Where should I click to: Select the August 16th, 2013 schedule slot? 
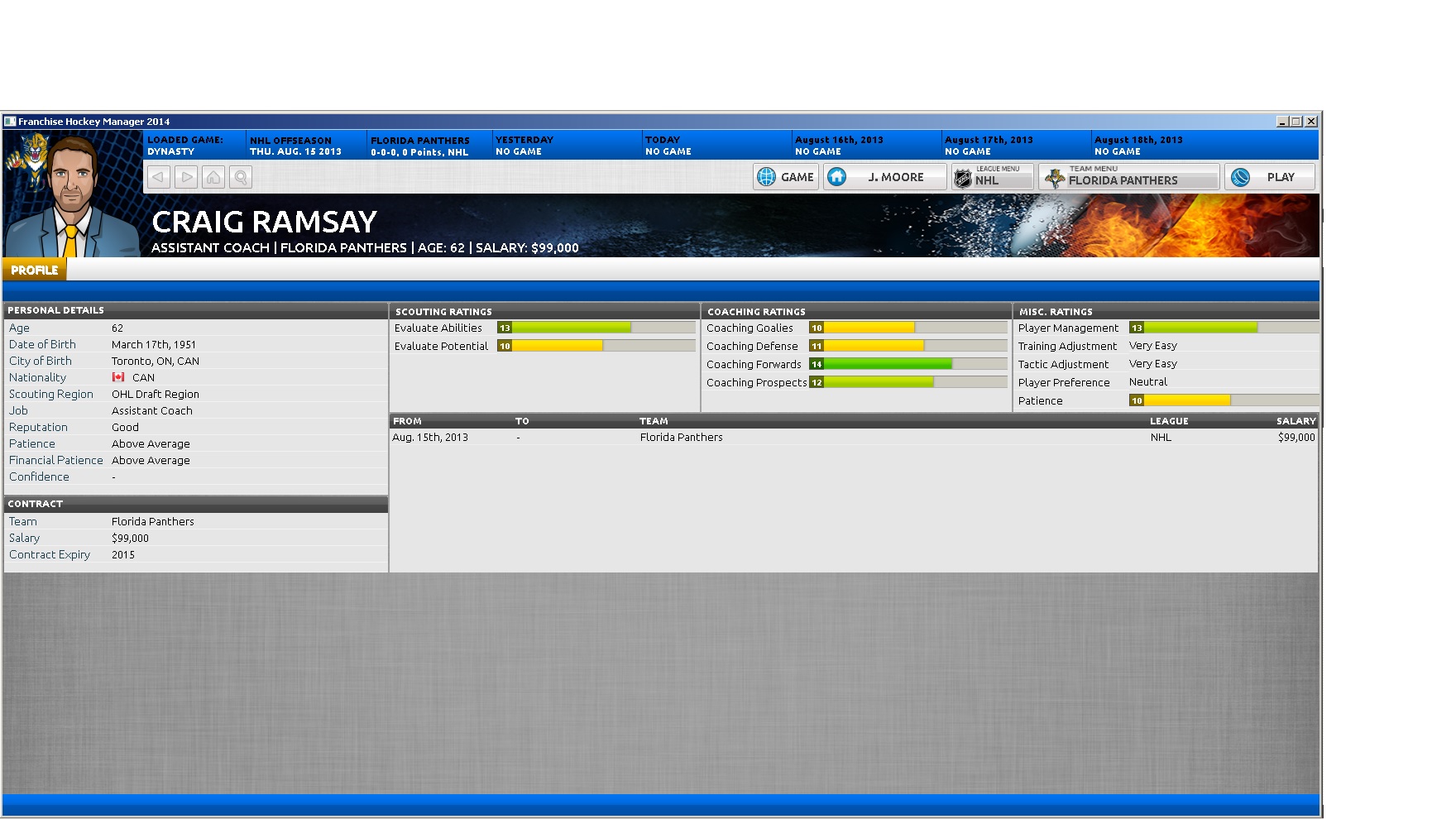tap(864, 145)
